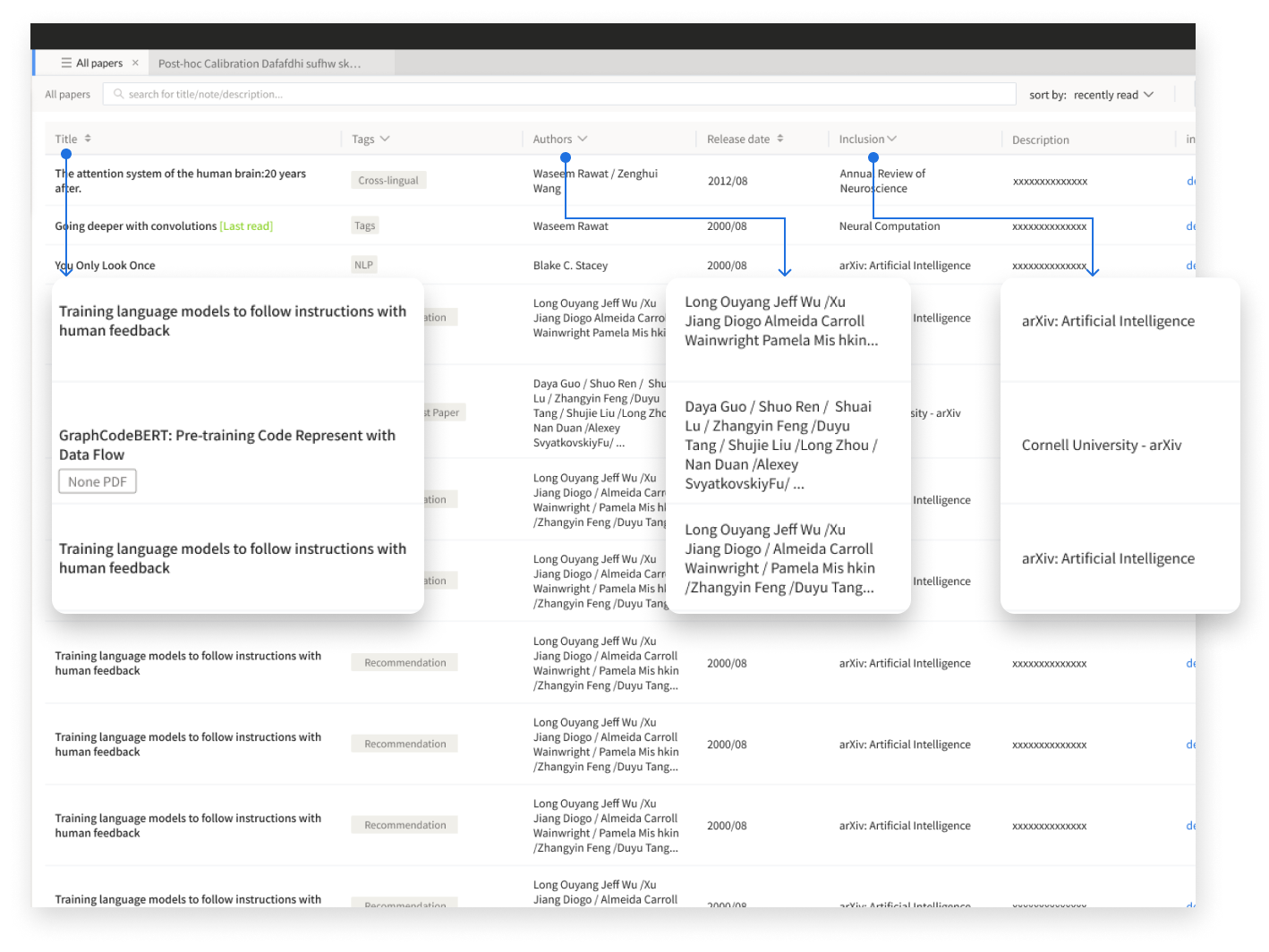Image resolution: width=1269 pixels, height=952 pixels.
Task: Open the Authors column filter dropdown
Action: [x=583, y=139]
